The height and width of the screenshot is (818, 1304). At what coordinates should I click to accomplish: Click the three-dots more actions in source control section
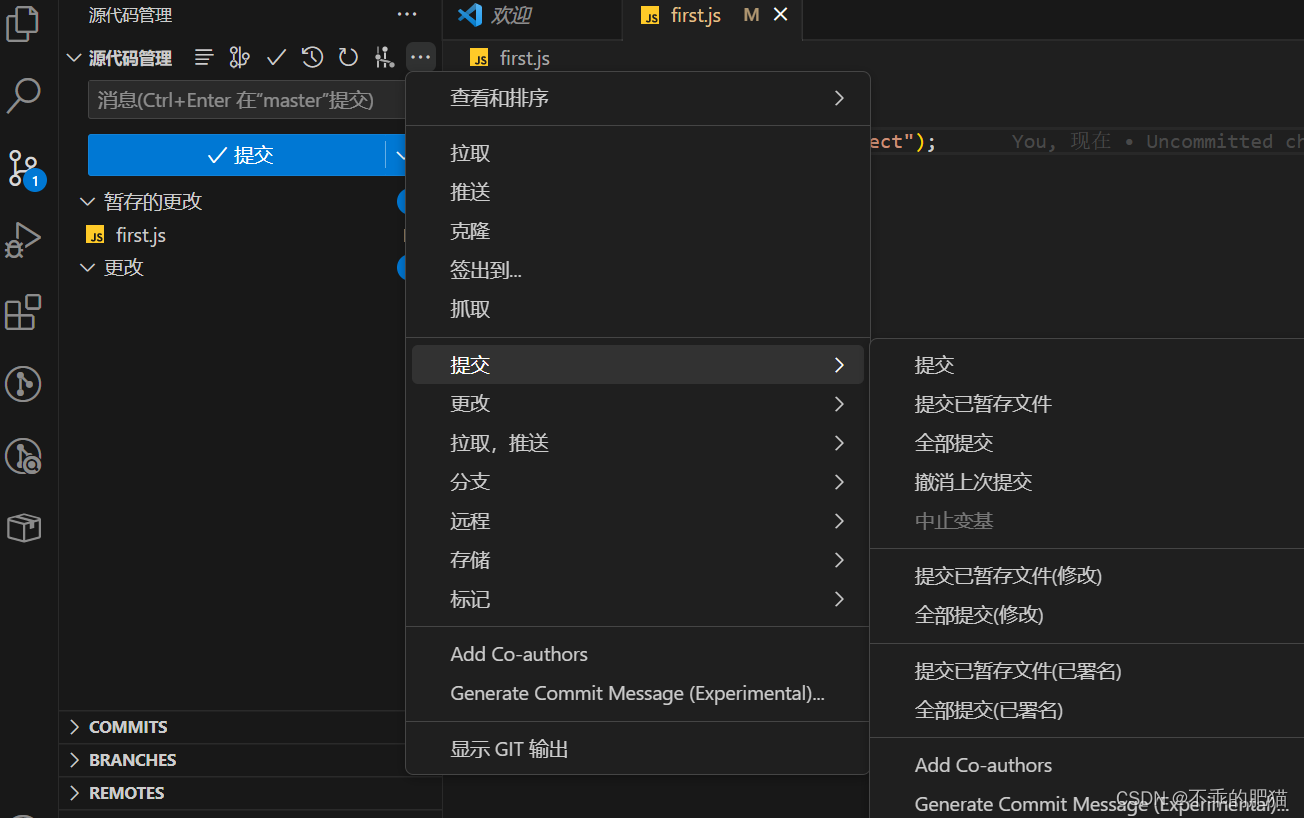click(421, 57)
